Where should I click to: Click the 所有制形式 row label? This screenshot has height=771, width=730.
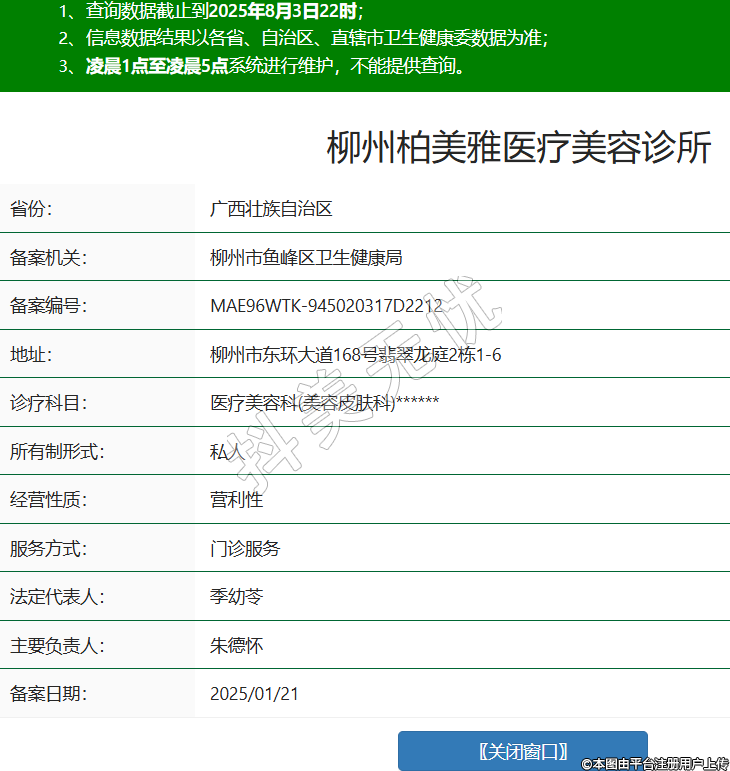[x=57, y=451]
